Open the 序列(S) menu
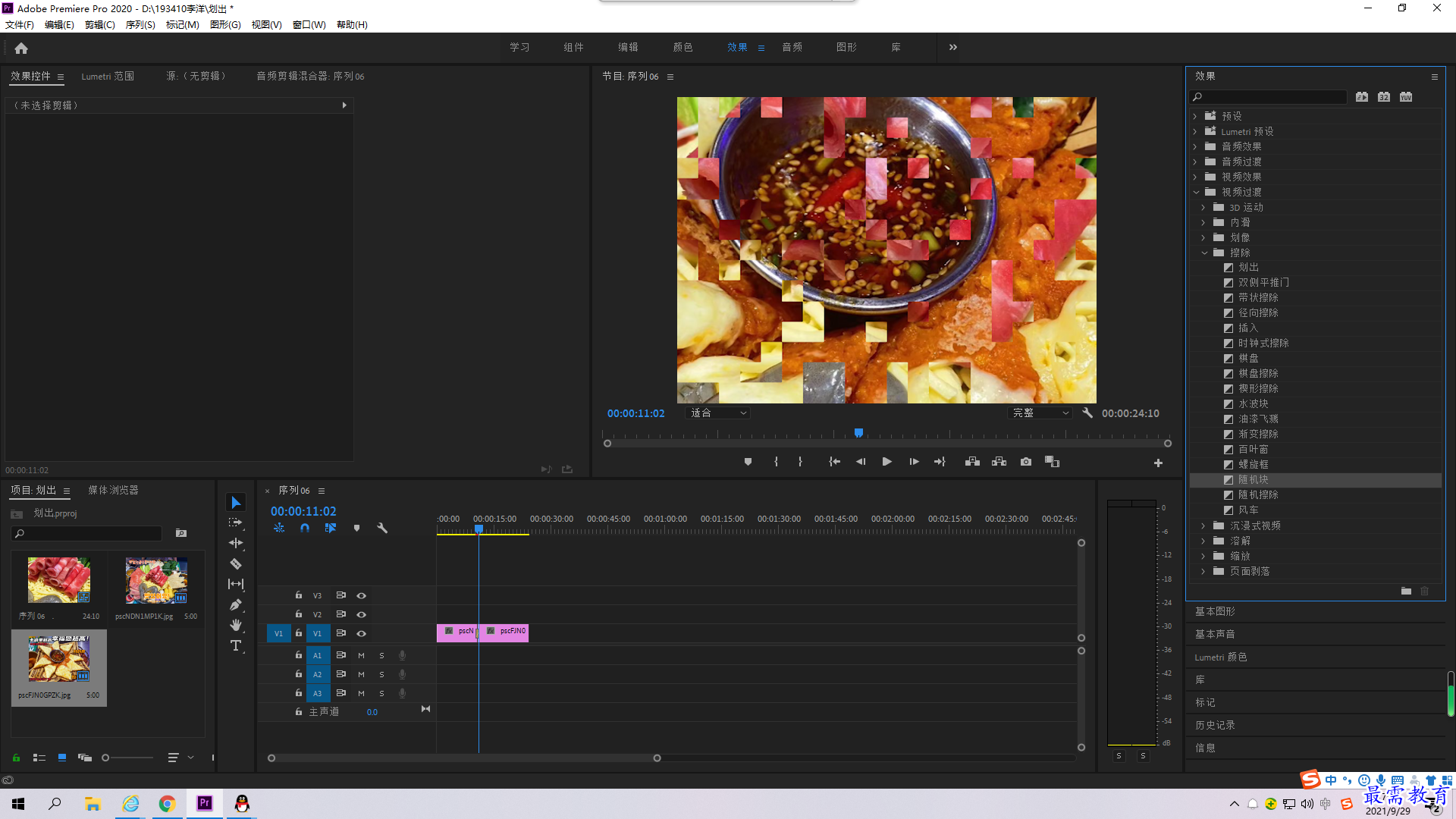This screenshot has height=819, width=1456. coord(140,24)
